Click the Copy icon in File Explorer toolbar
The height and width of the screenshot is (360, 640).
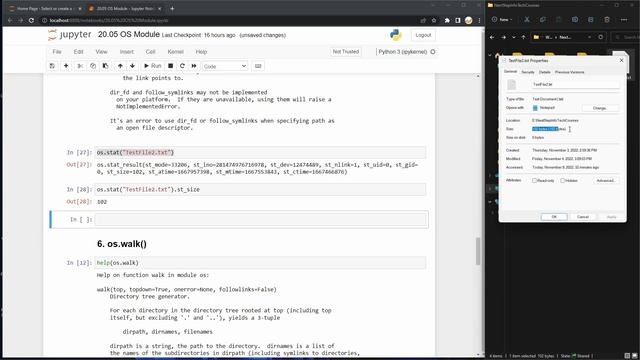point(542,20)
